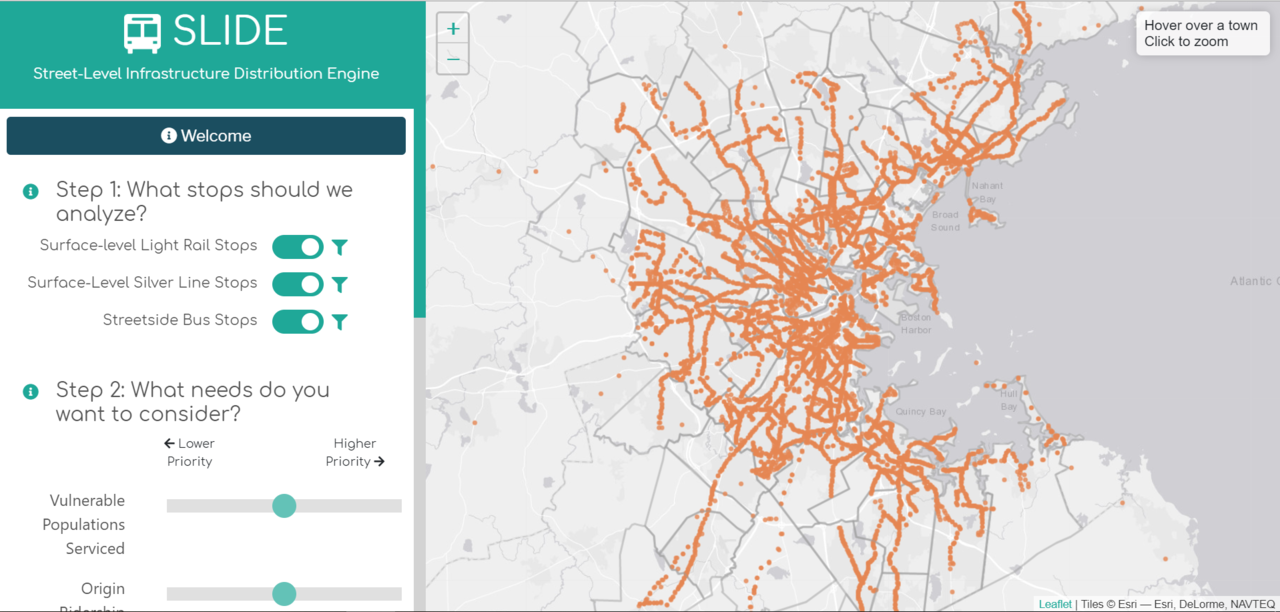Open filter for Surface-level Light Rail Stops
1280x612 pixels.
pos(340,247)
